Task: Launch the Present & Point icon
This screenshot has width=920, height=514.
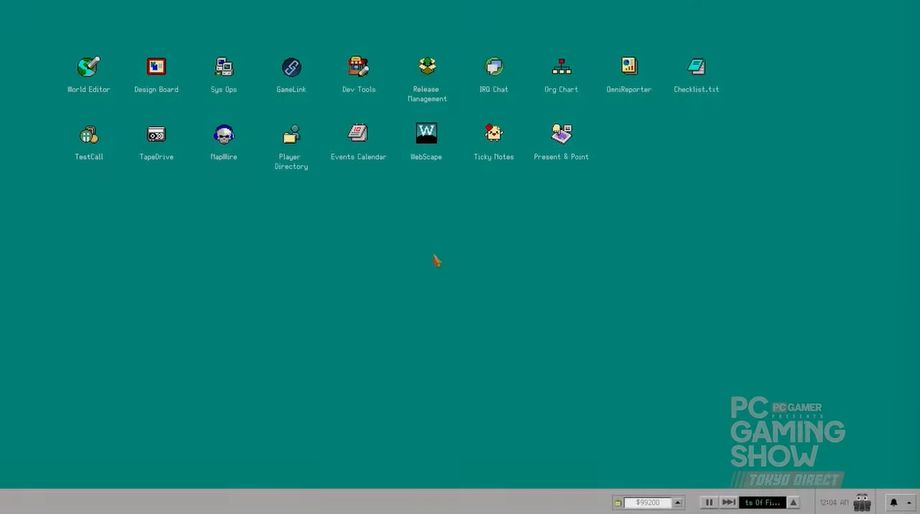Action: tap(562, 134)
